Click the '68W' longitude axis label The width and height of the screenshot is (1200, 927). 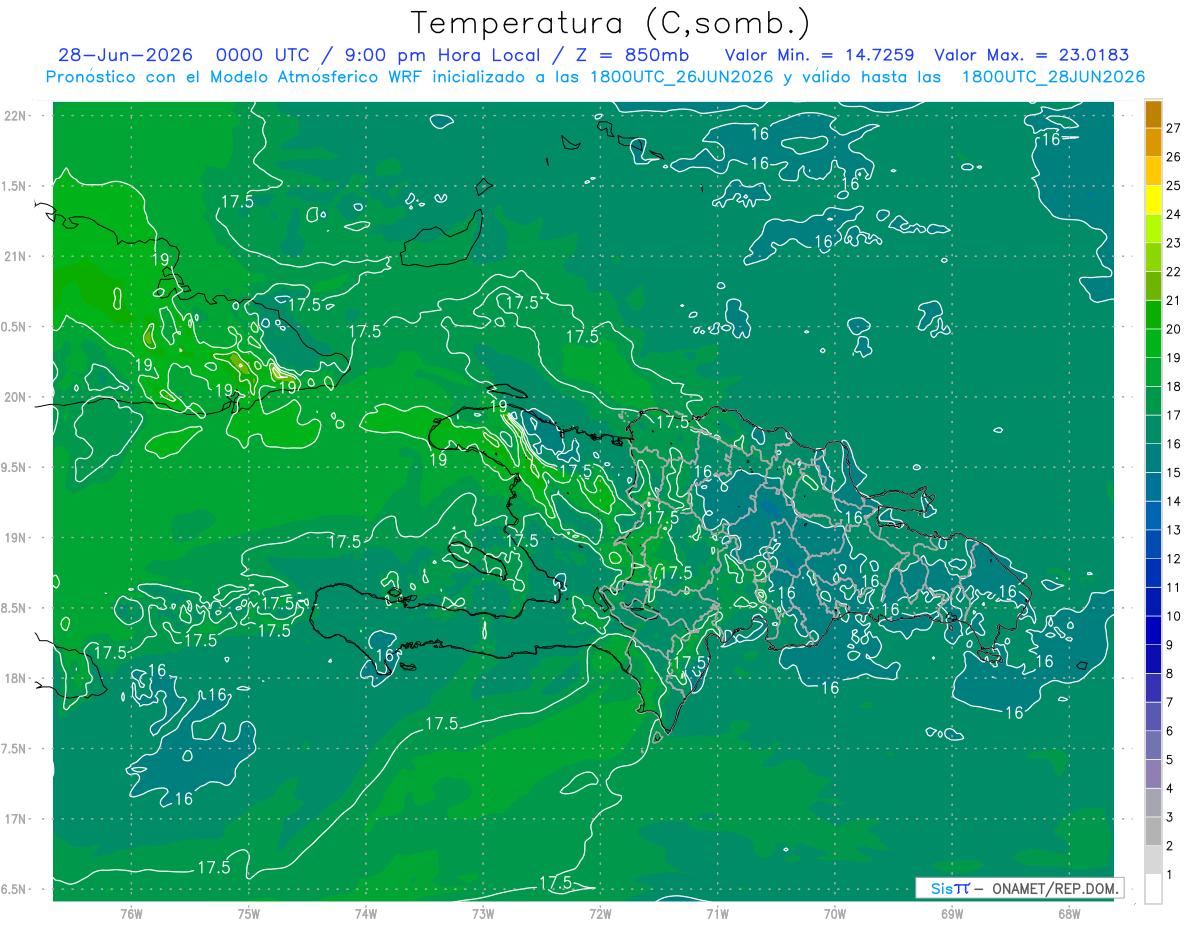(x=1069, y=913)
